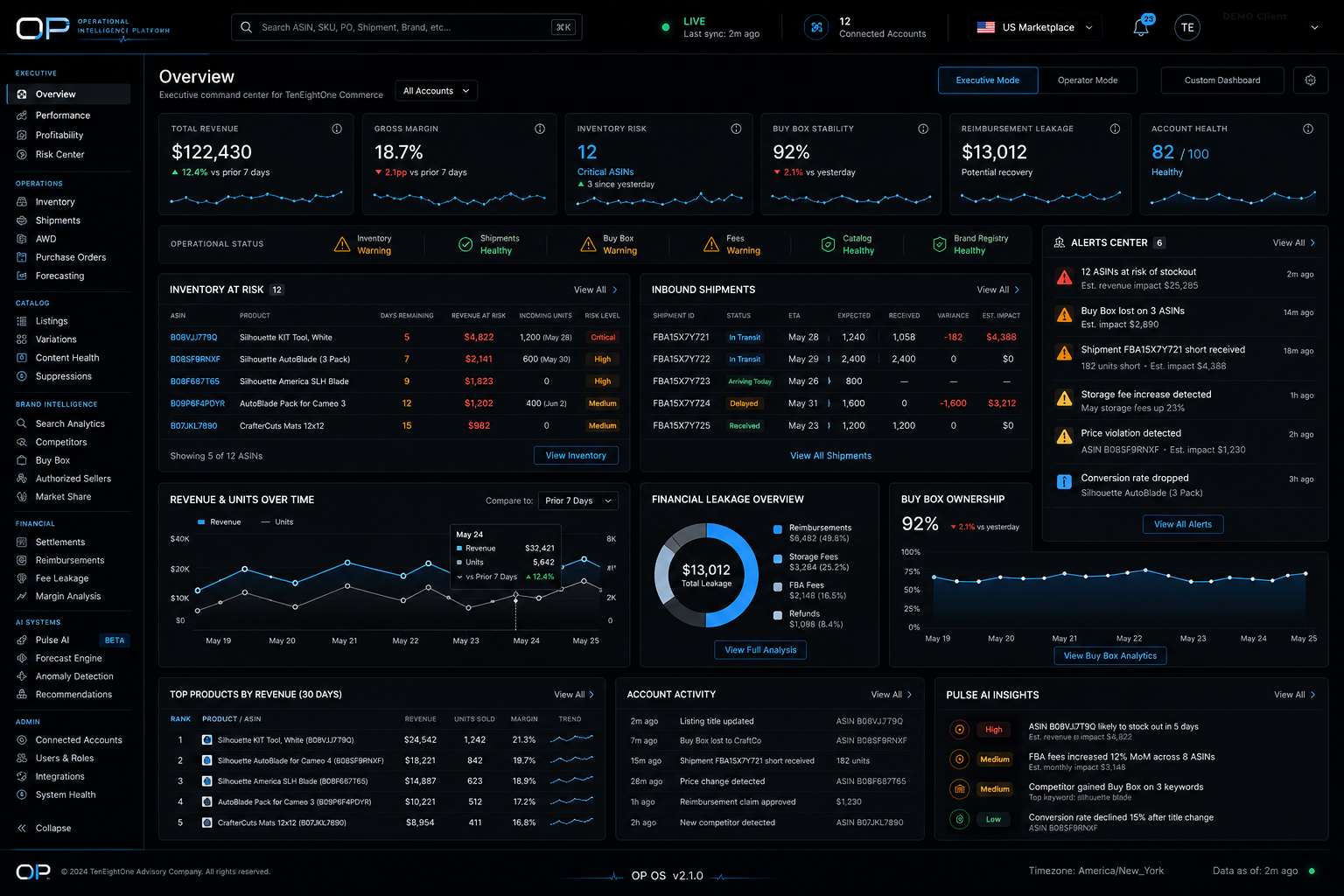This screenshot has width=1344, height=896.
Task: Click the Alerts Center bell-people icon
Action: click(x=1059, y=242)
